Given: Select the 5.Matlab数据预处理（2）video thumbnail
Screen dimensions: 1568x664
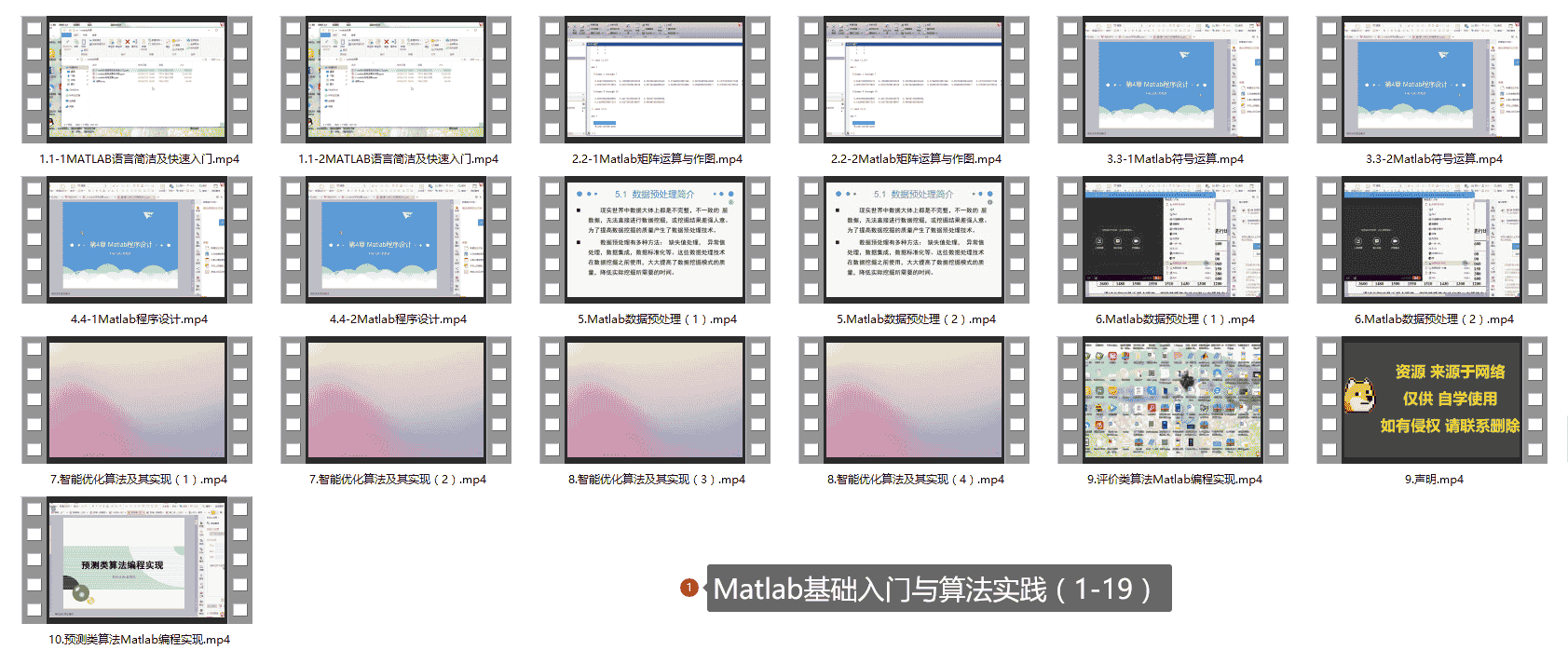Looking at the screenshot, I should coord(914,239).
